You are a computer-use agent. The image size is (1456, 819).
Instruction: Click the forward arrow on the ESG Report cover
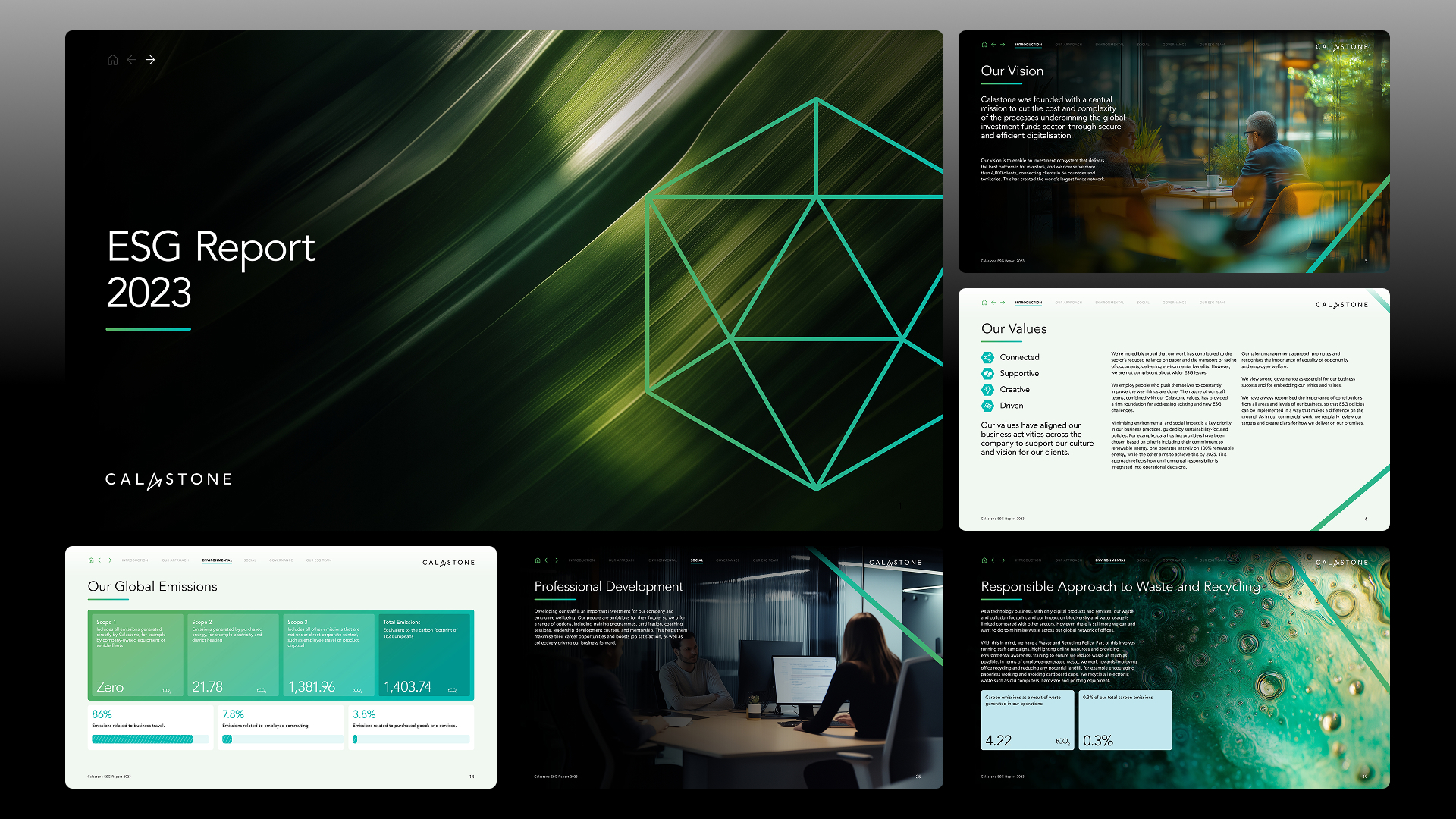[150, 60]
